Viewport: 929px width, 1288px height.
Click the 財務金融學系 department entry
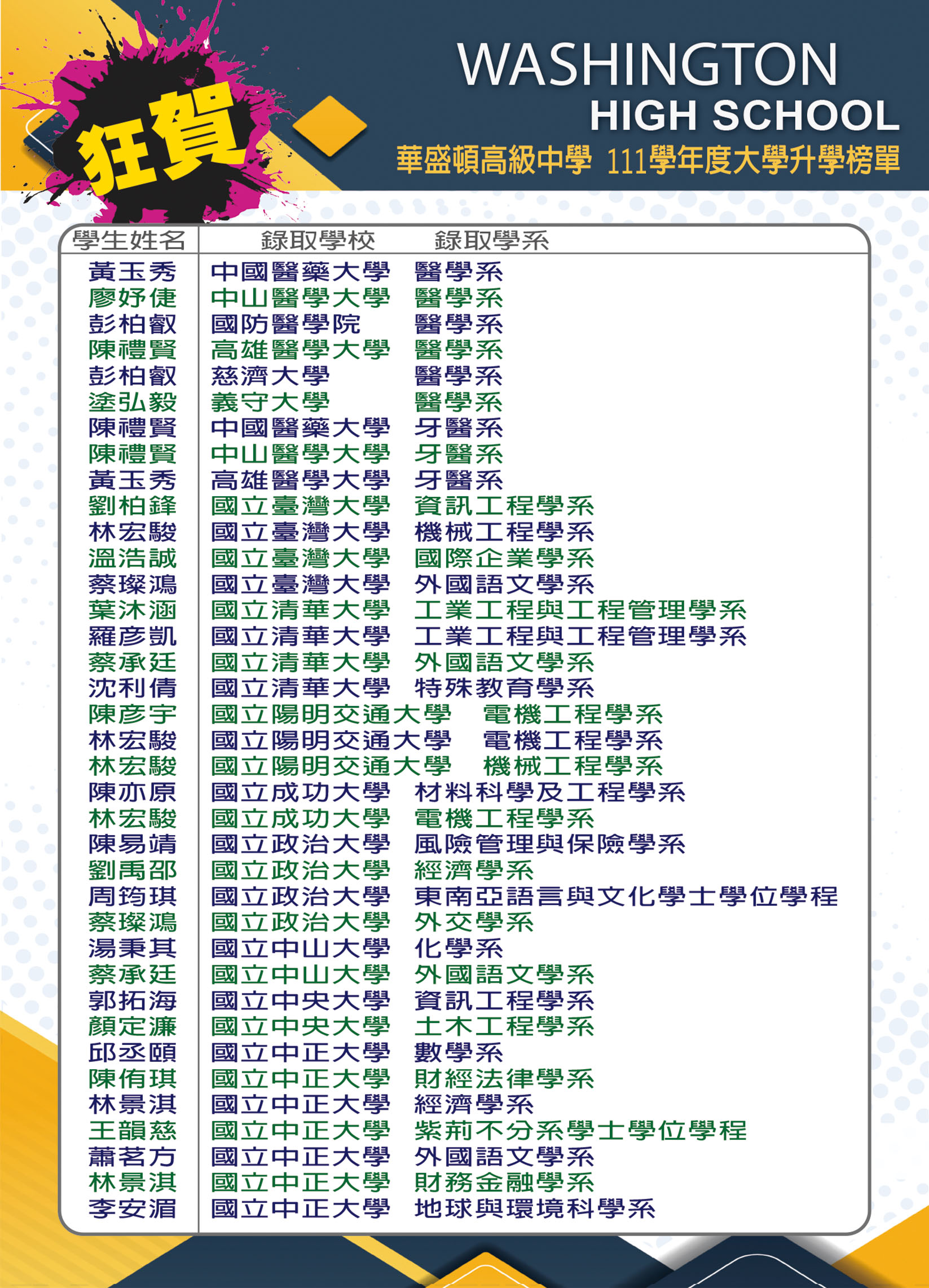click(x=505, y=1183)
